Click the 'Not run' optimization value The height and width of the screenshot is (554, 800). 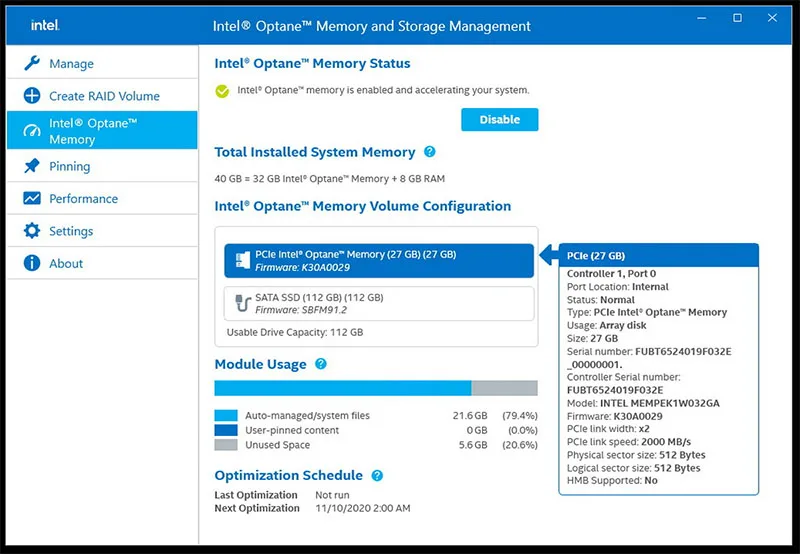(x=332, y=495)
